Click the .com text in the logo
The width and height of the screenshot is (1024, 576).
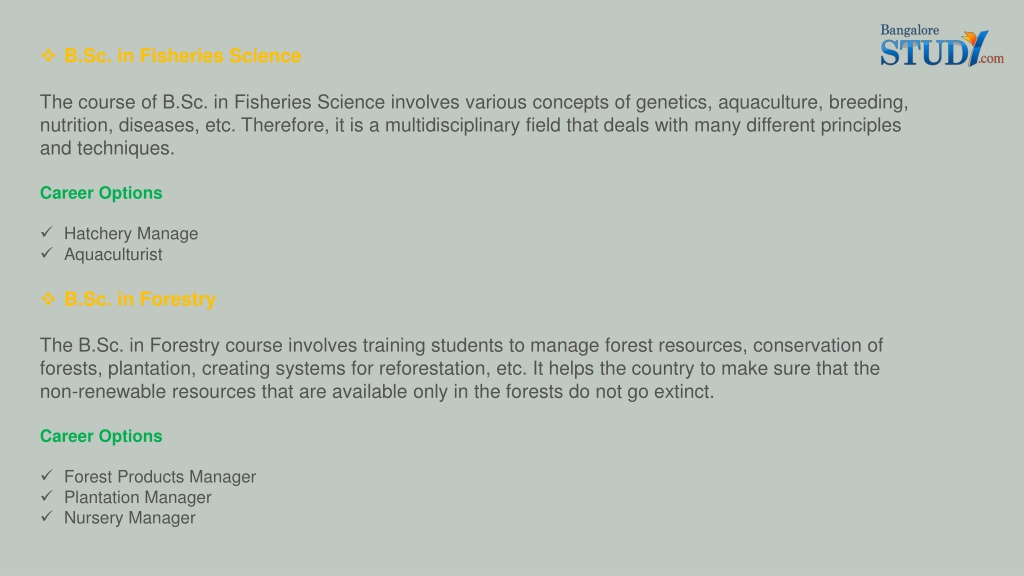991,59
